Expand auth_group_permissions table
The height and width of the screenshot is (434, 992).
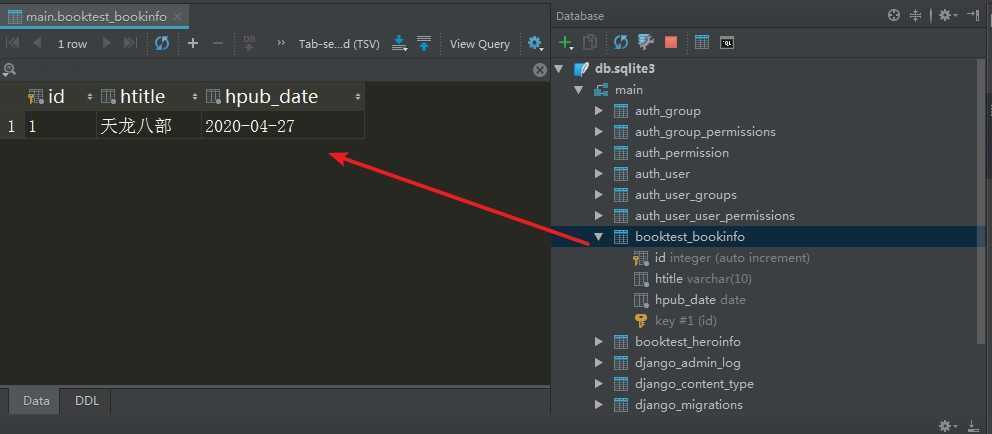click(x=598, y=132)
